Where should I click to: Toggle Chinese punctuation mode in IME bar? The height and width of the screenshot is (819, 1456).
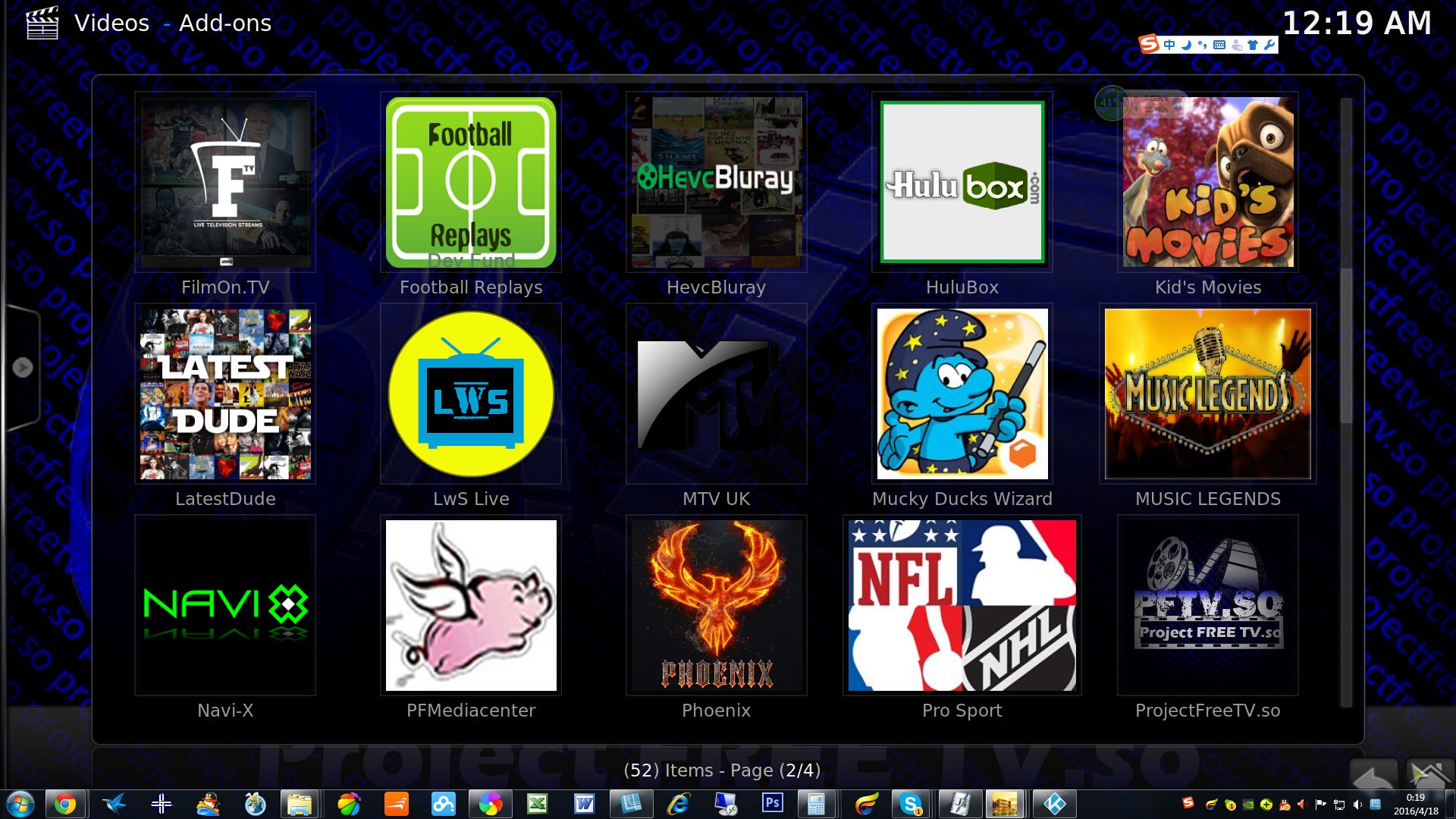pos(1203,45)
